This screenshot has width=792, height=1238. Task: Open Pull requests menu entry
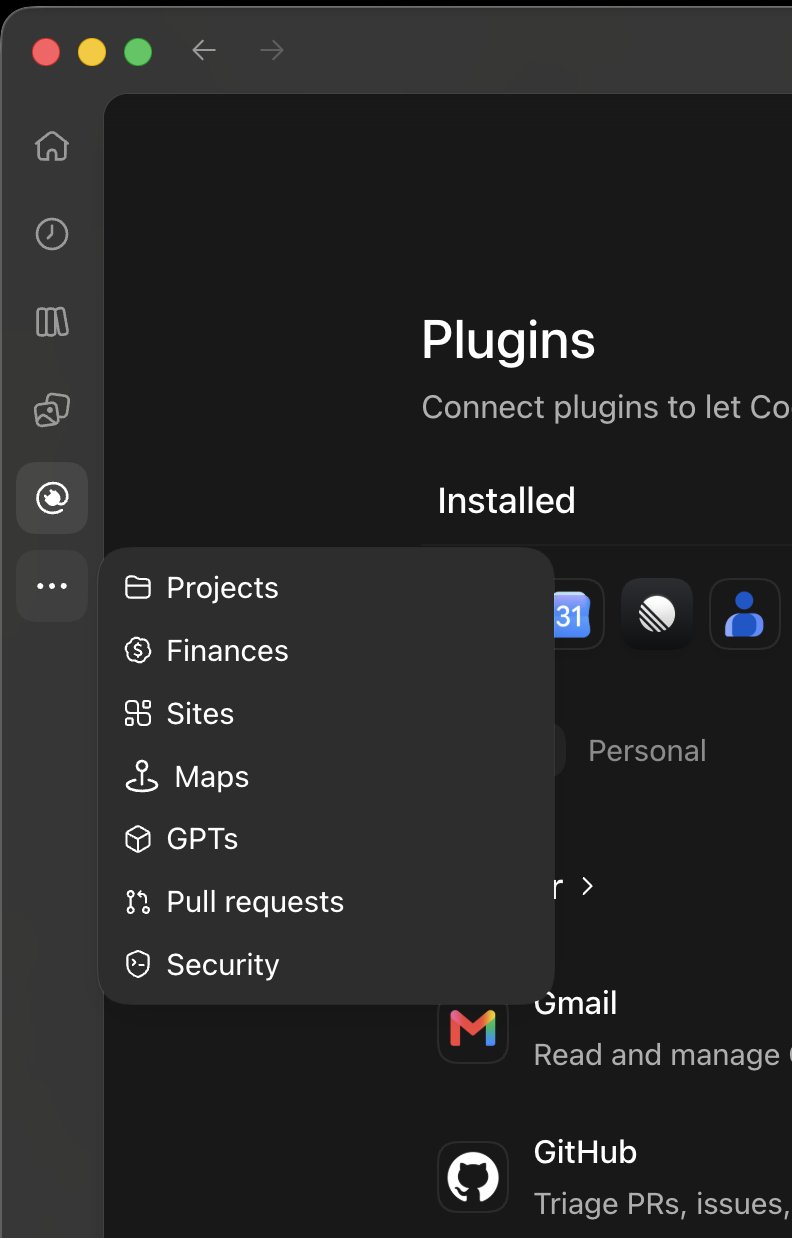point(326,902)
